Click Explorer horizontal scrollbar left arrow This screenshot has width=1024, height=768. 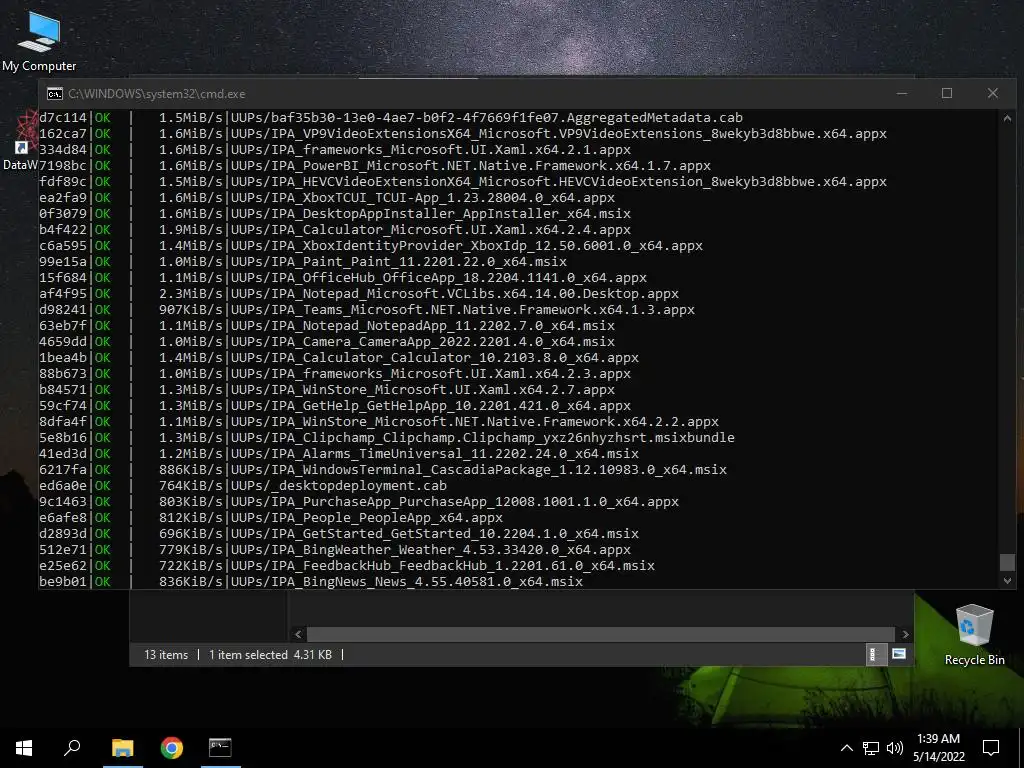[x=298, y=634]
